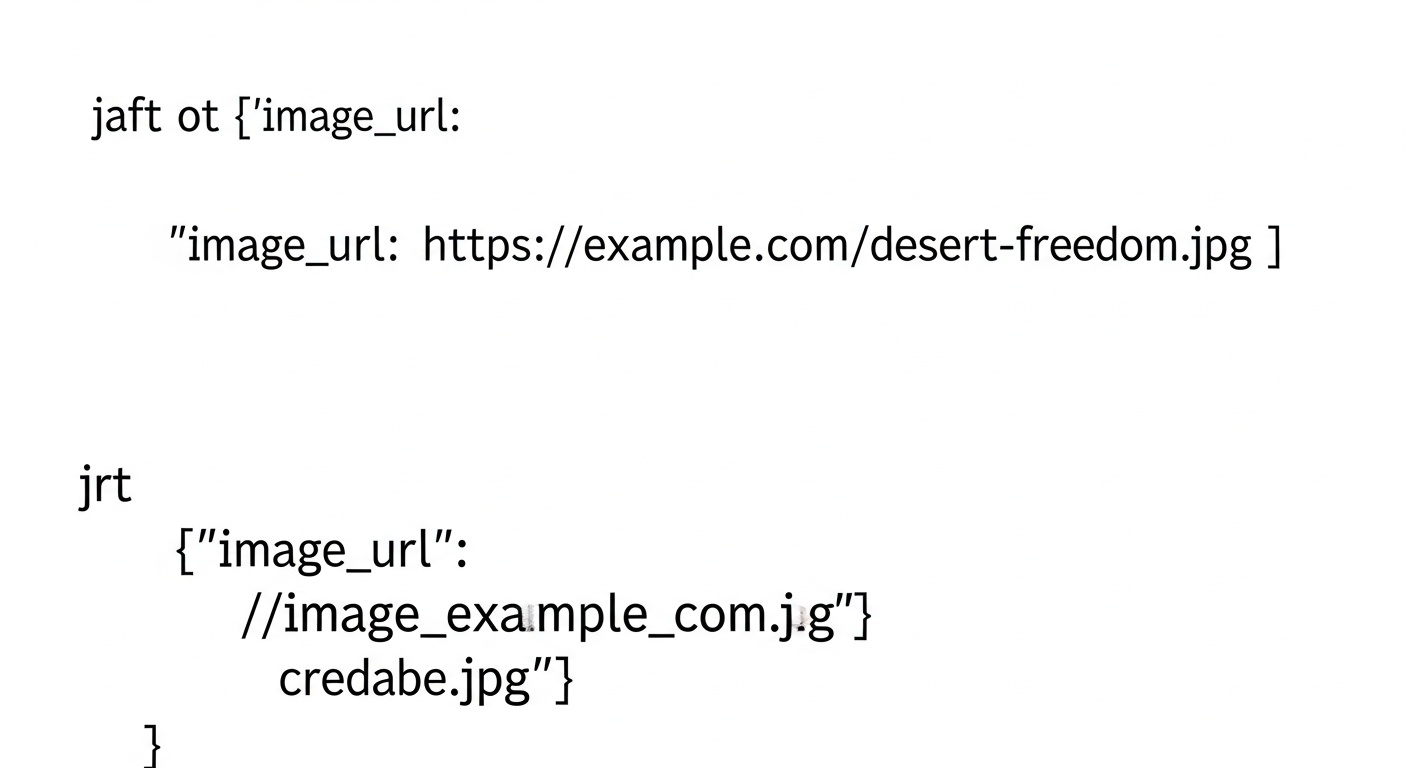Viewport: 1408px width, 768px height.
Task: Click the "desert-freedom.jpg" filename in the URL
Action: tap(1061, 246)
